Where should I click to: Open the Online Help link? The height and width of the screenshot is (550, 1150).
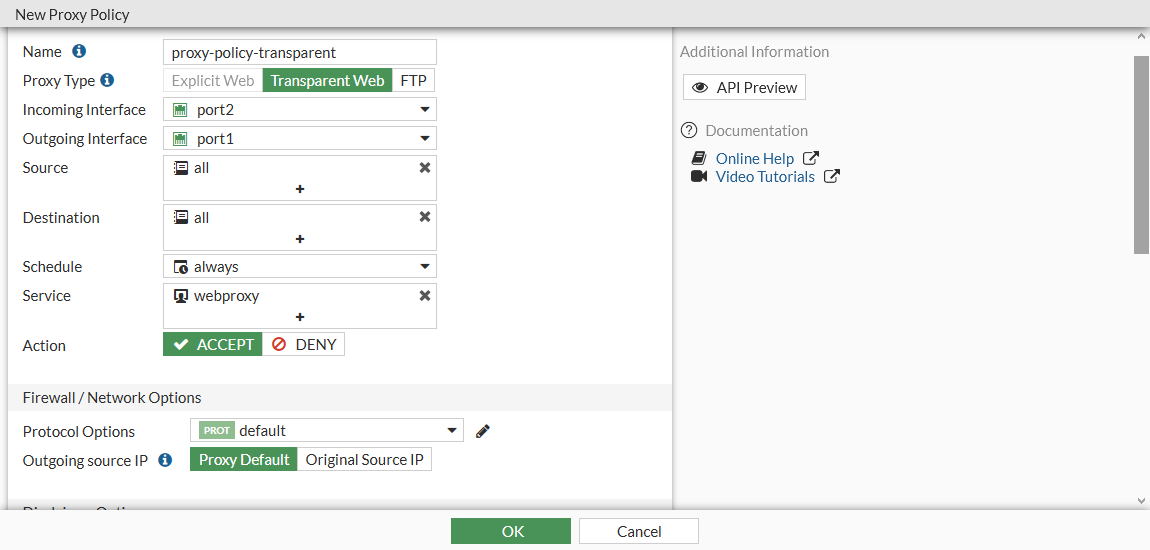pyautogui.click(x=755, y=158)
